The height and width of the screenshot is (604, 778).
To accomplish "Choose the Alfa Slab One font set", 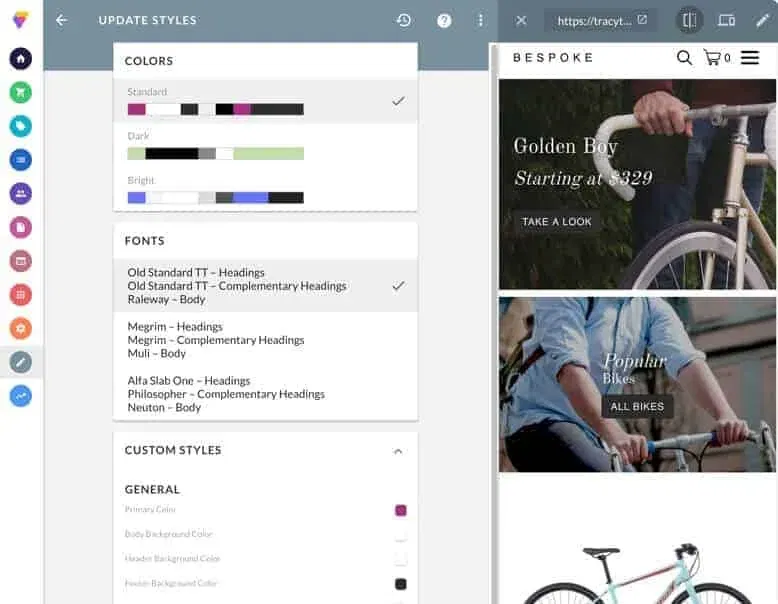I will 265,394.
